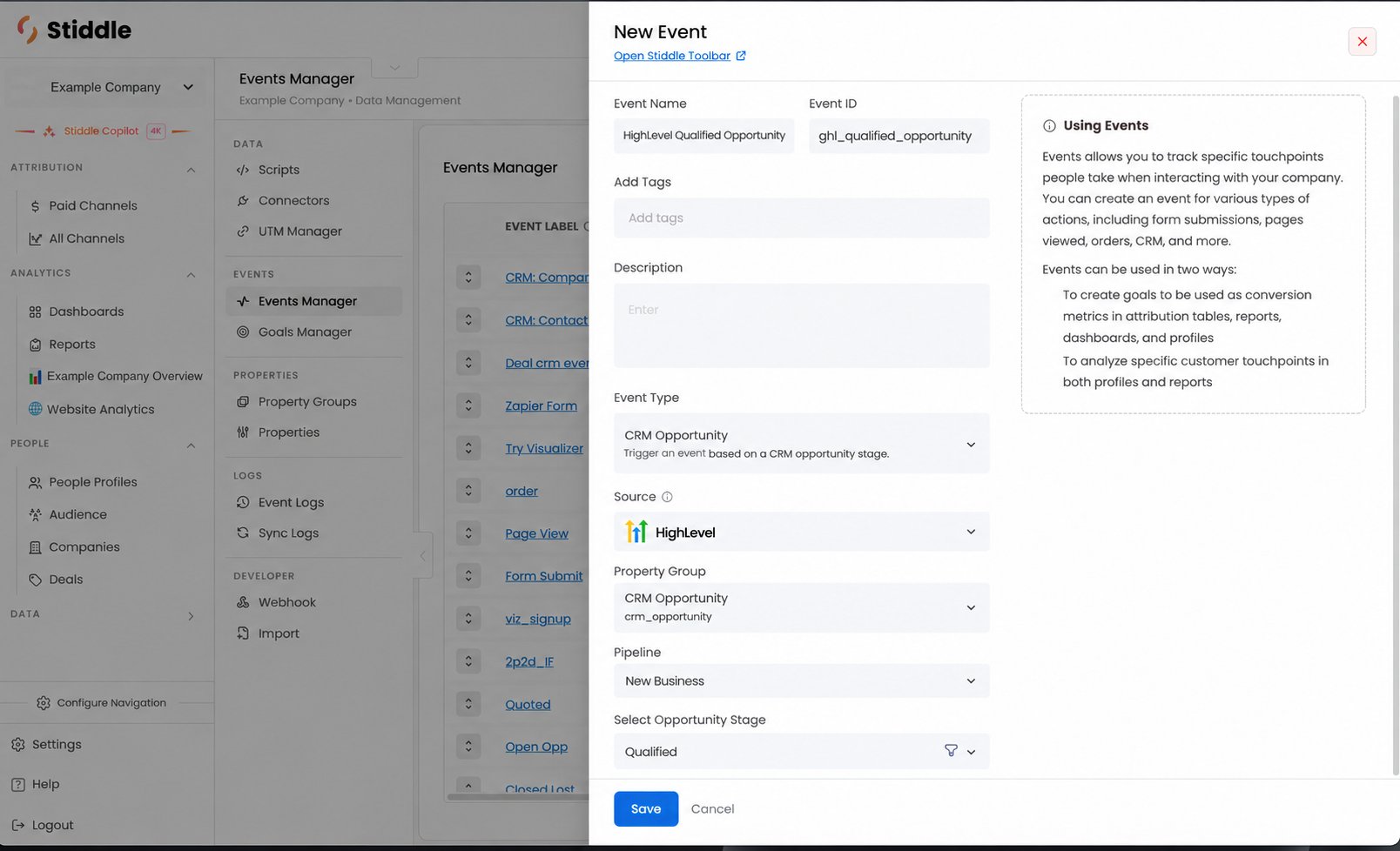Open the Pipeline New Business dropdown

point(801,680)
